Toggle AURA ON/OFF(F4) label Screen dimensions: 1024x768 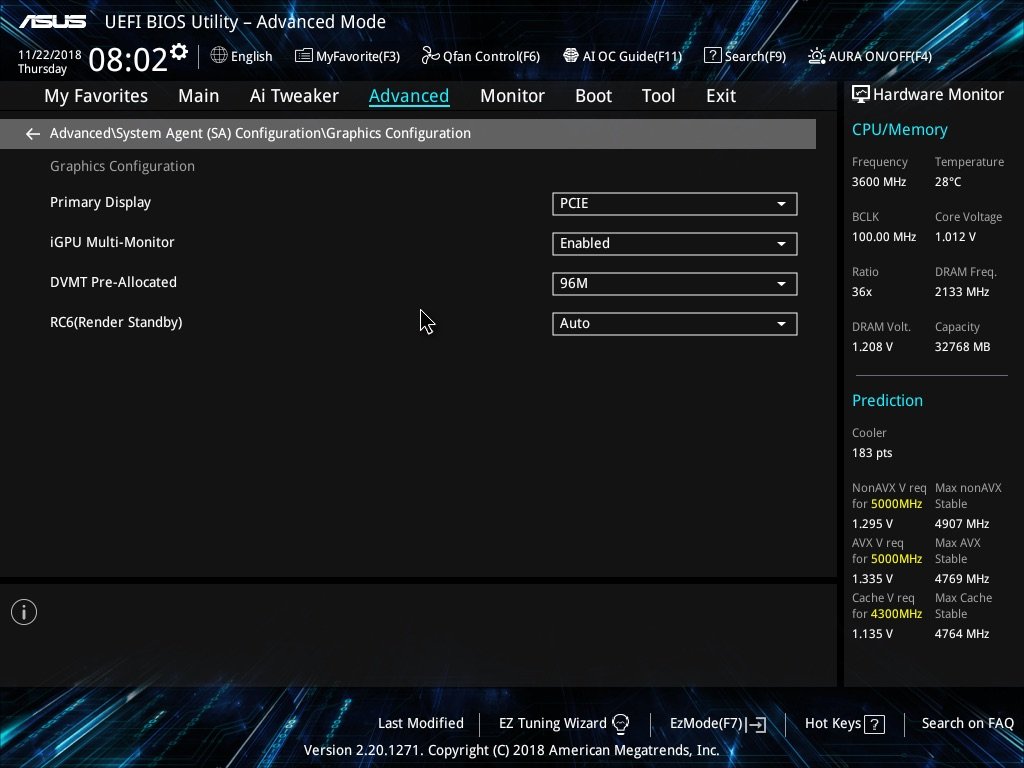pos(880,57)
